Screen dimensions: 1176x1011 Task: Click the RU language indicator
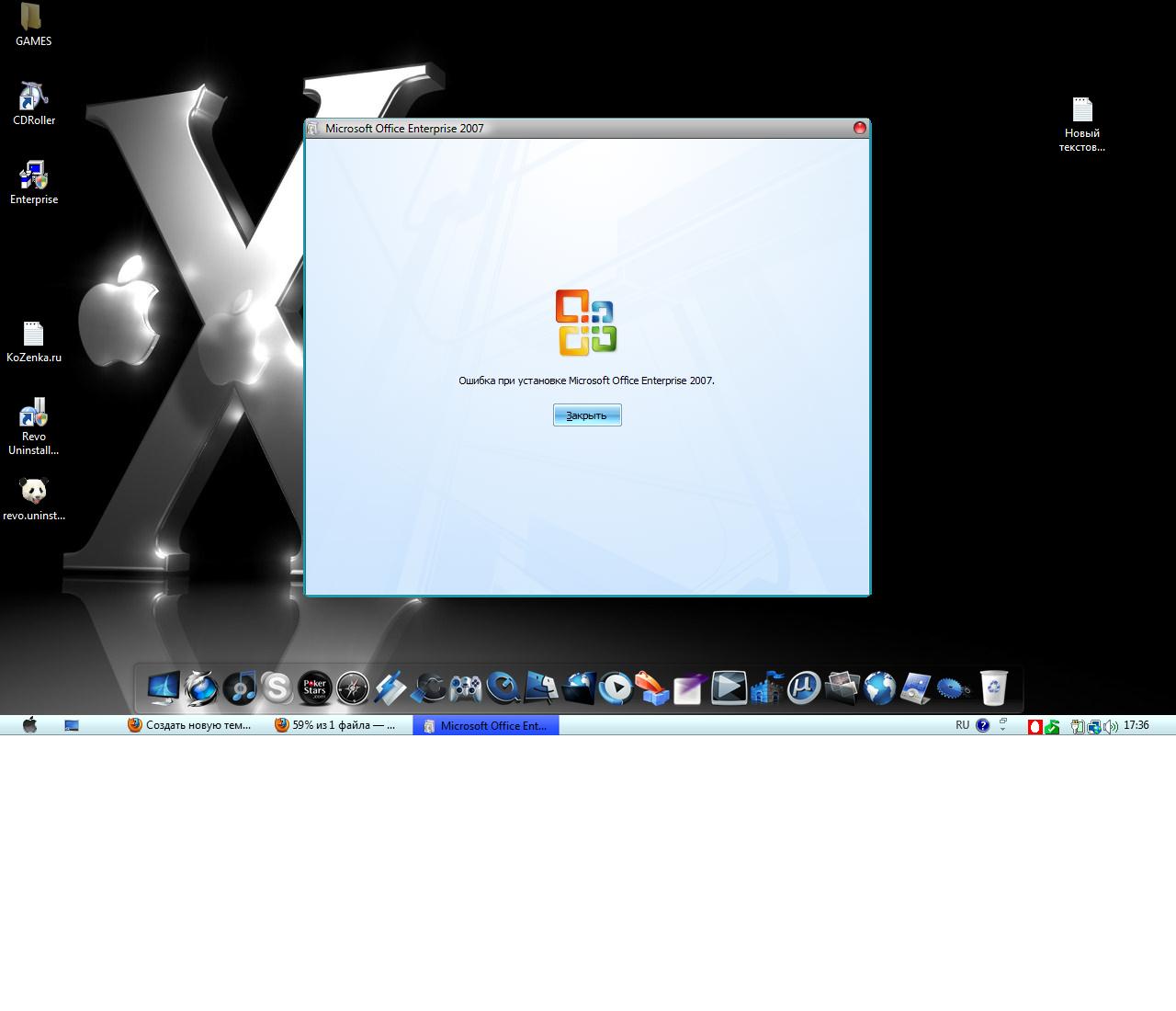(962, 725)
